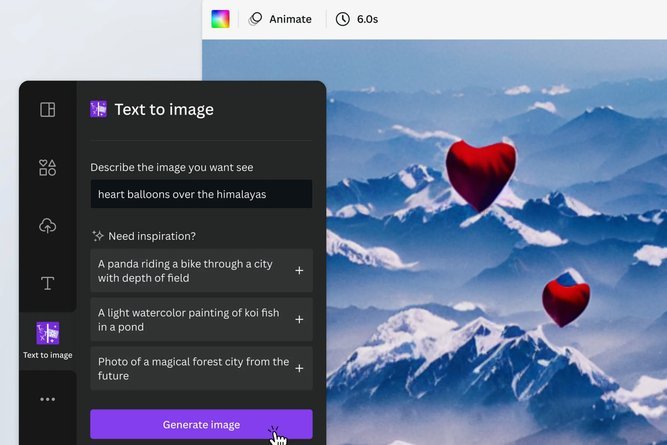
Task: Open the Templates layout panel icon
Action: coord(48,109)
